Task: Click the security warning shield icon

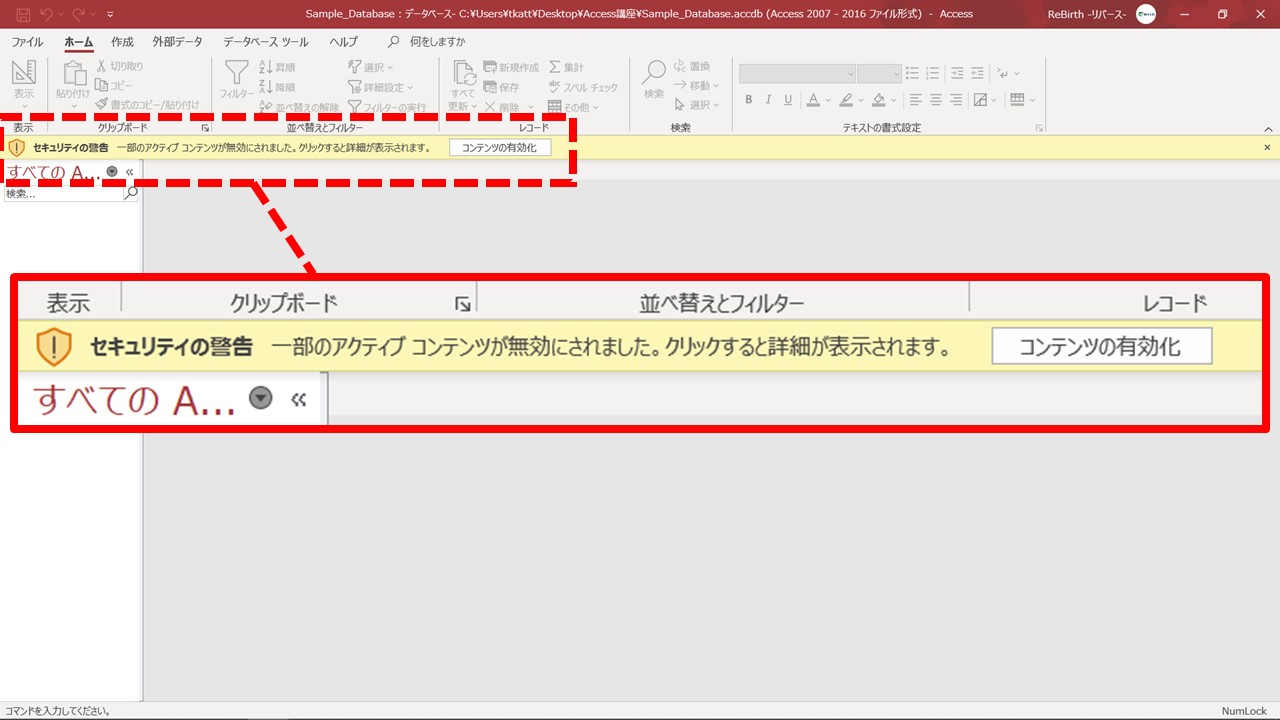Action: pos(16,147)
